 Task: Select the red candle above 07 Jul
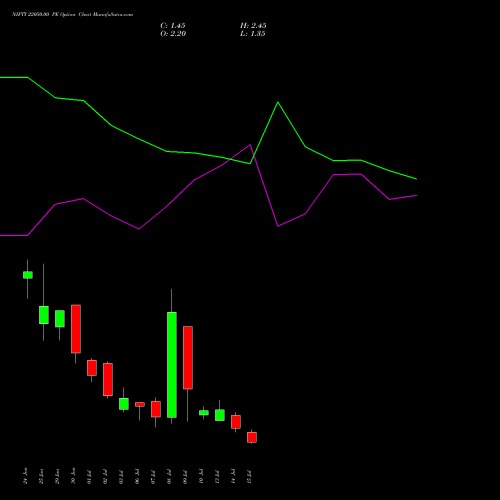[156, 409]
